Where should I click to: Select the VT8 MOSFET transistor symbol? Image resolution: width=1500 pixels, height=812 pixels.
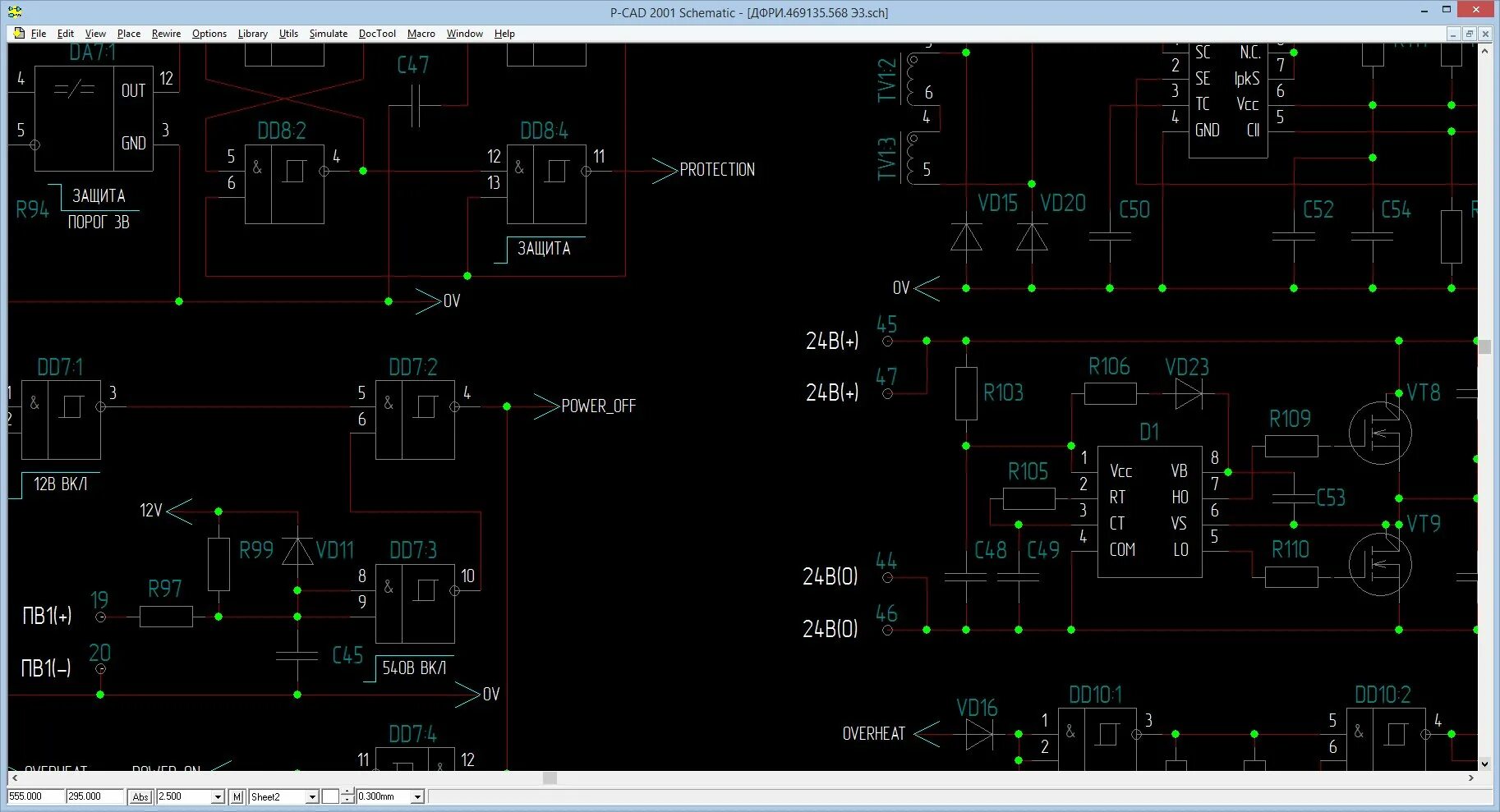point(1380,433)
